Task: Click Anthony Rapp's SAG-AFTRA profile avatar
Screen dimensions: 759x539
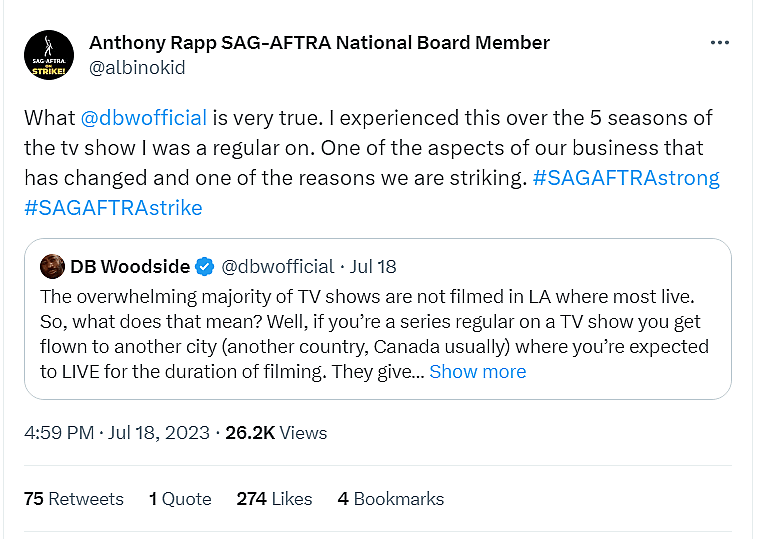Action: click(48, 56)
